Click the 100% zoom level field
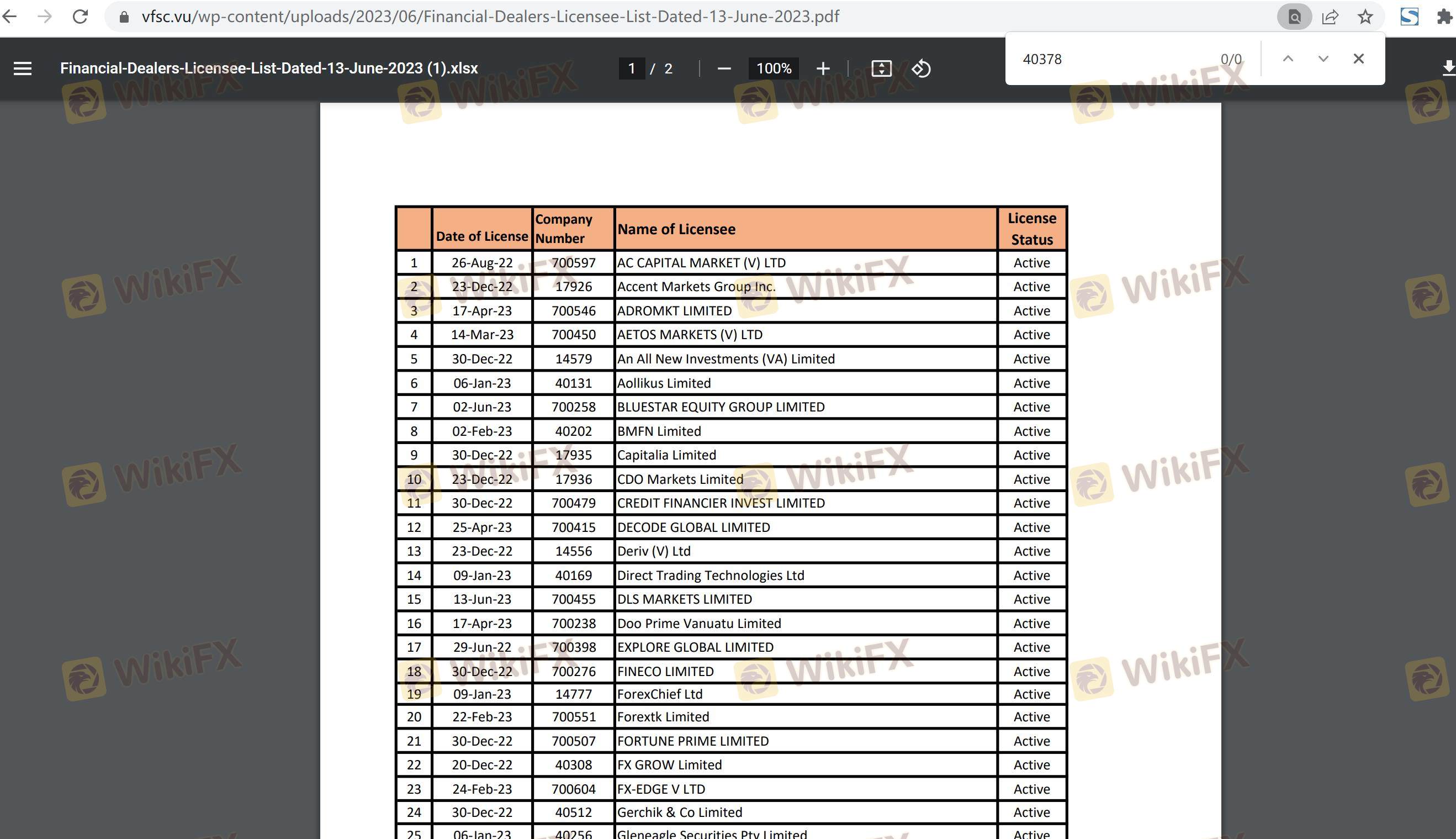The image size is (1456, 839). coord(773,68)
